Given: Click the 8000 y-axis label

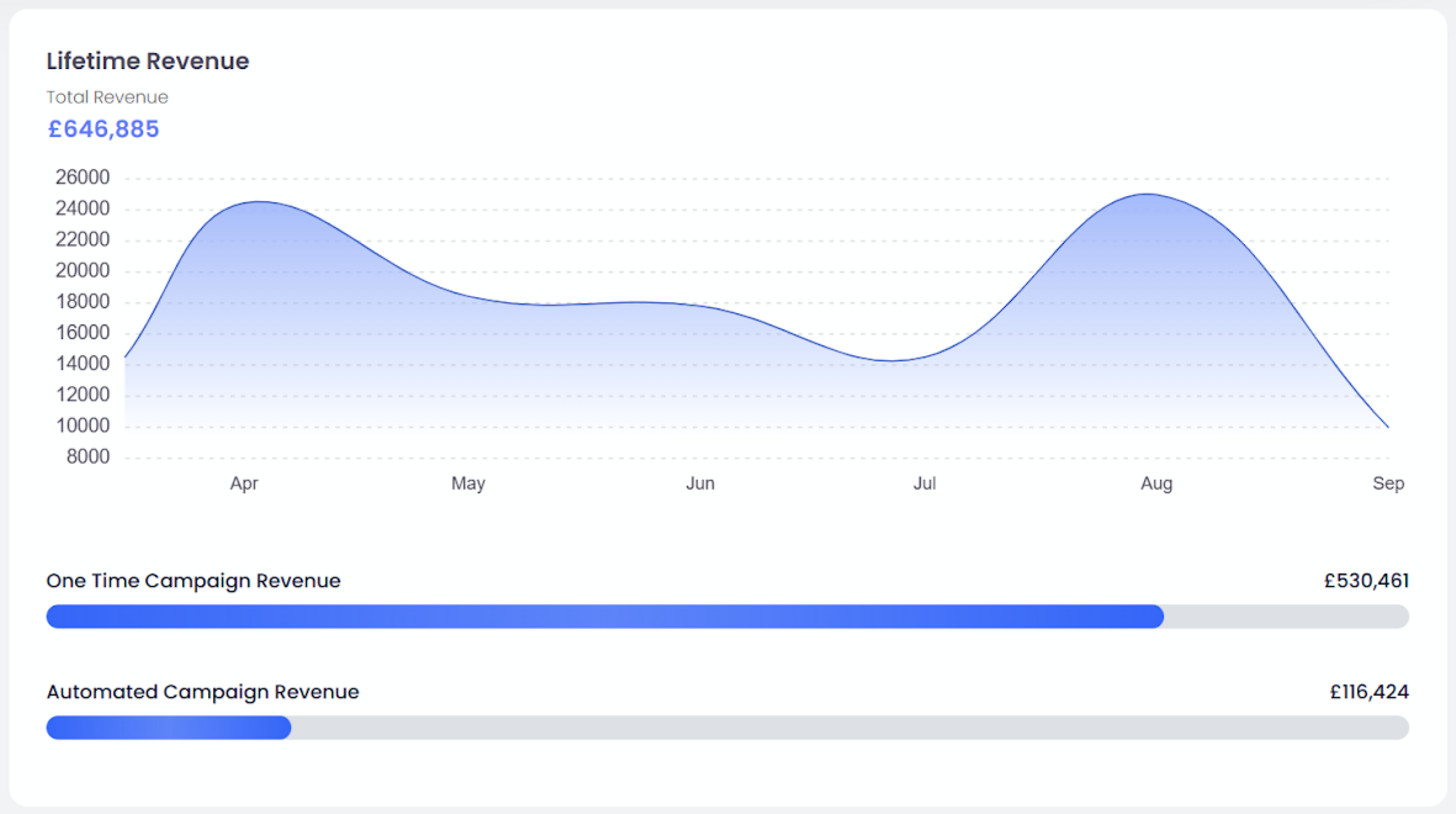Looking at the screenshot, I should 88,457.
